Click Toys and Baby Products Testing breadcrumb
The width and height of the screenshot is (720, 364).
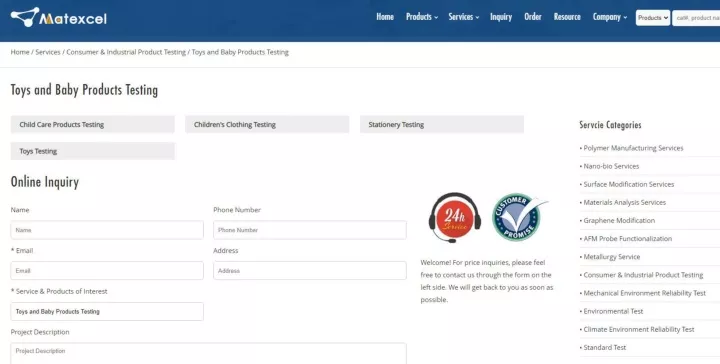click(x=240, y=52)
